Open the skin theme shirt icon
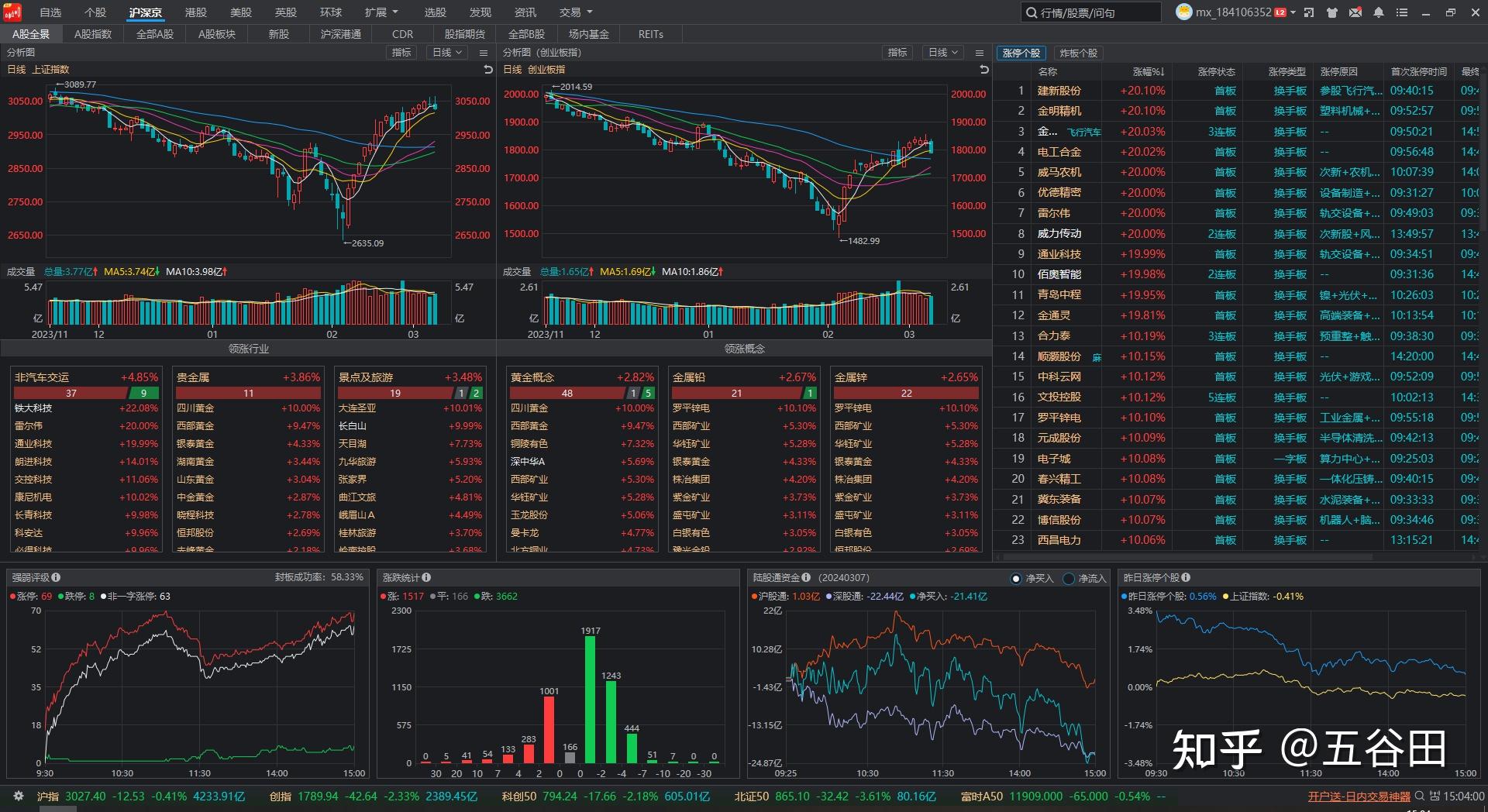Image resolution: width=1488 pixels, height=812 pixels. [x=1332, y=12]
